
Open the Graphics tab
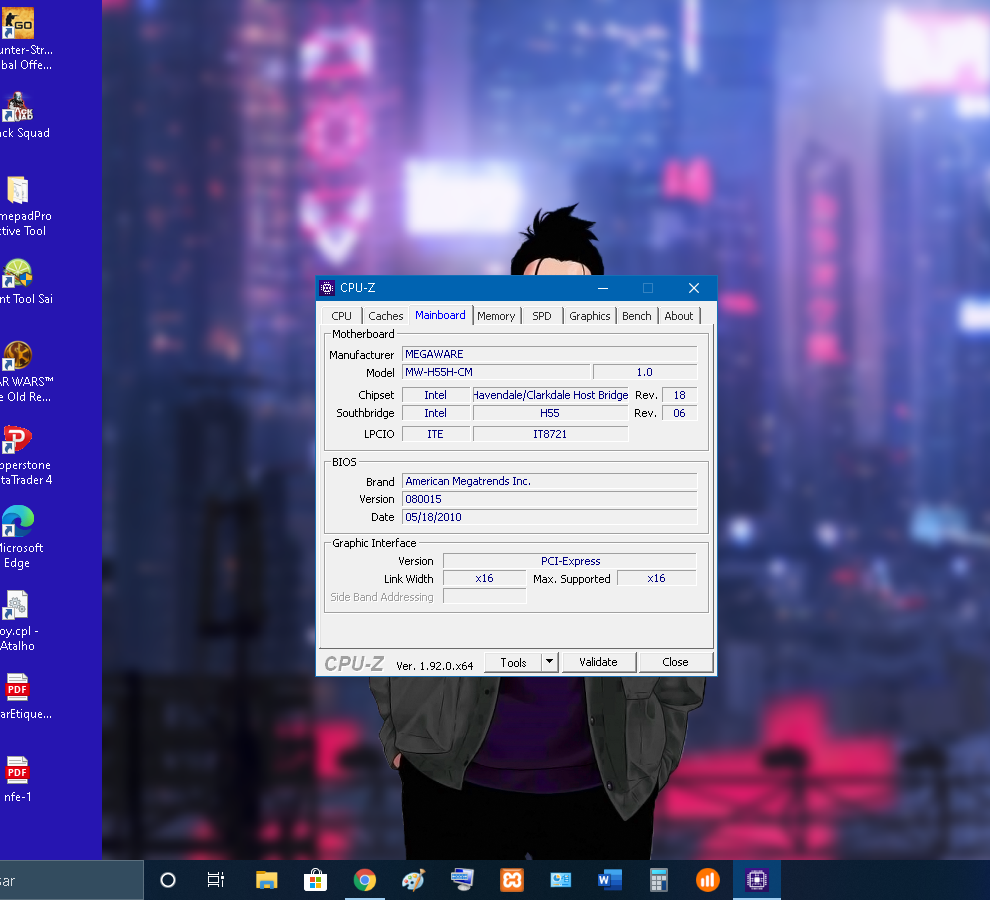[590, 316]
